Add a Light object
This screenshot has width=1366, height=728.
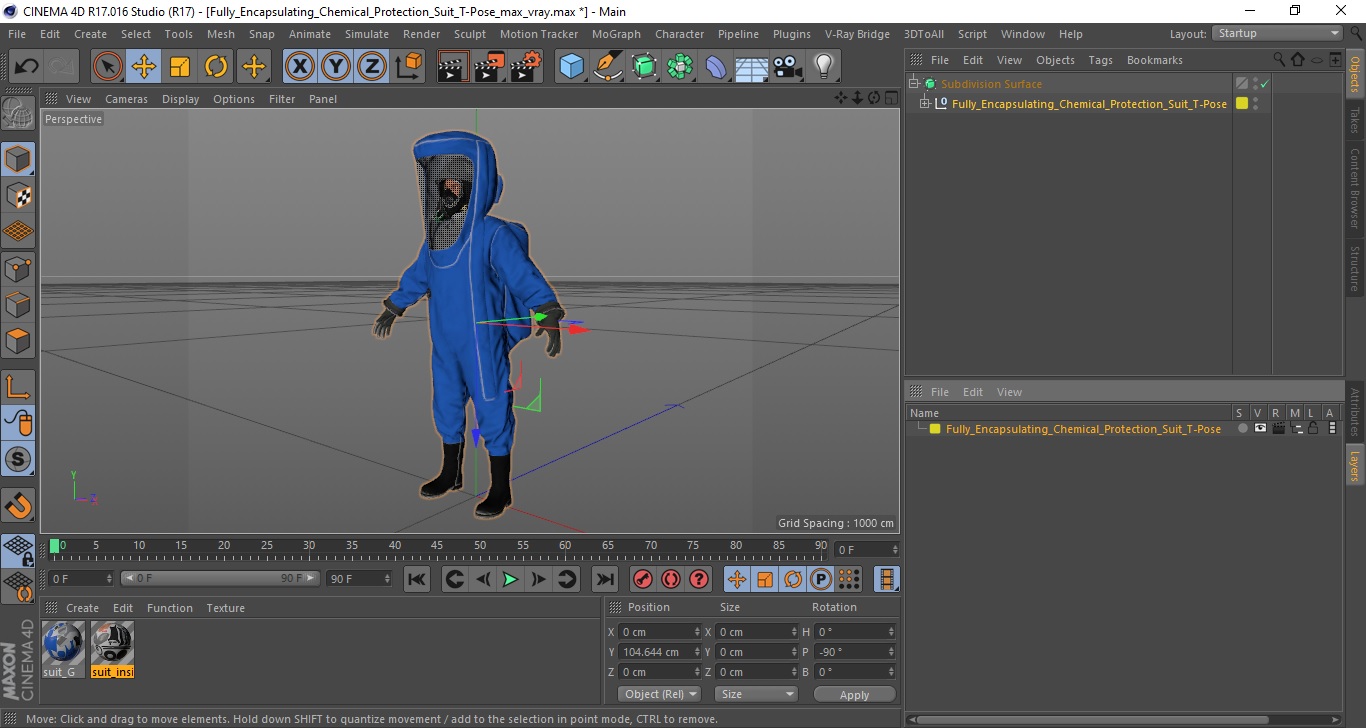point(823,67)
